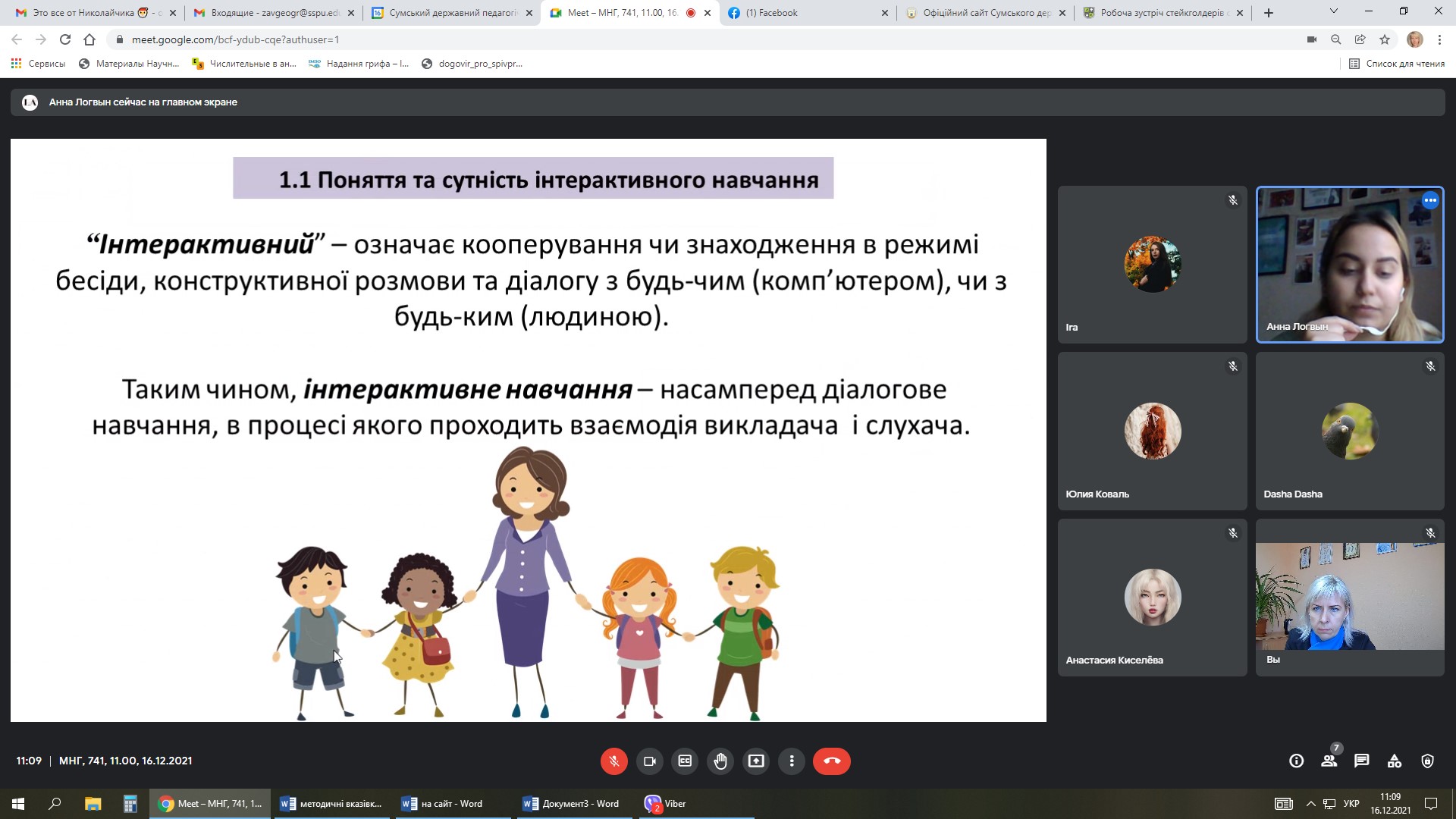Unmute the microphone

(x=613, y=761)
